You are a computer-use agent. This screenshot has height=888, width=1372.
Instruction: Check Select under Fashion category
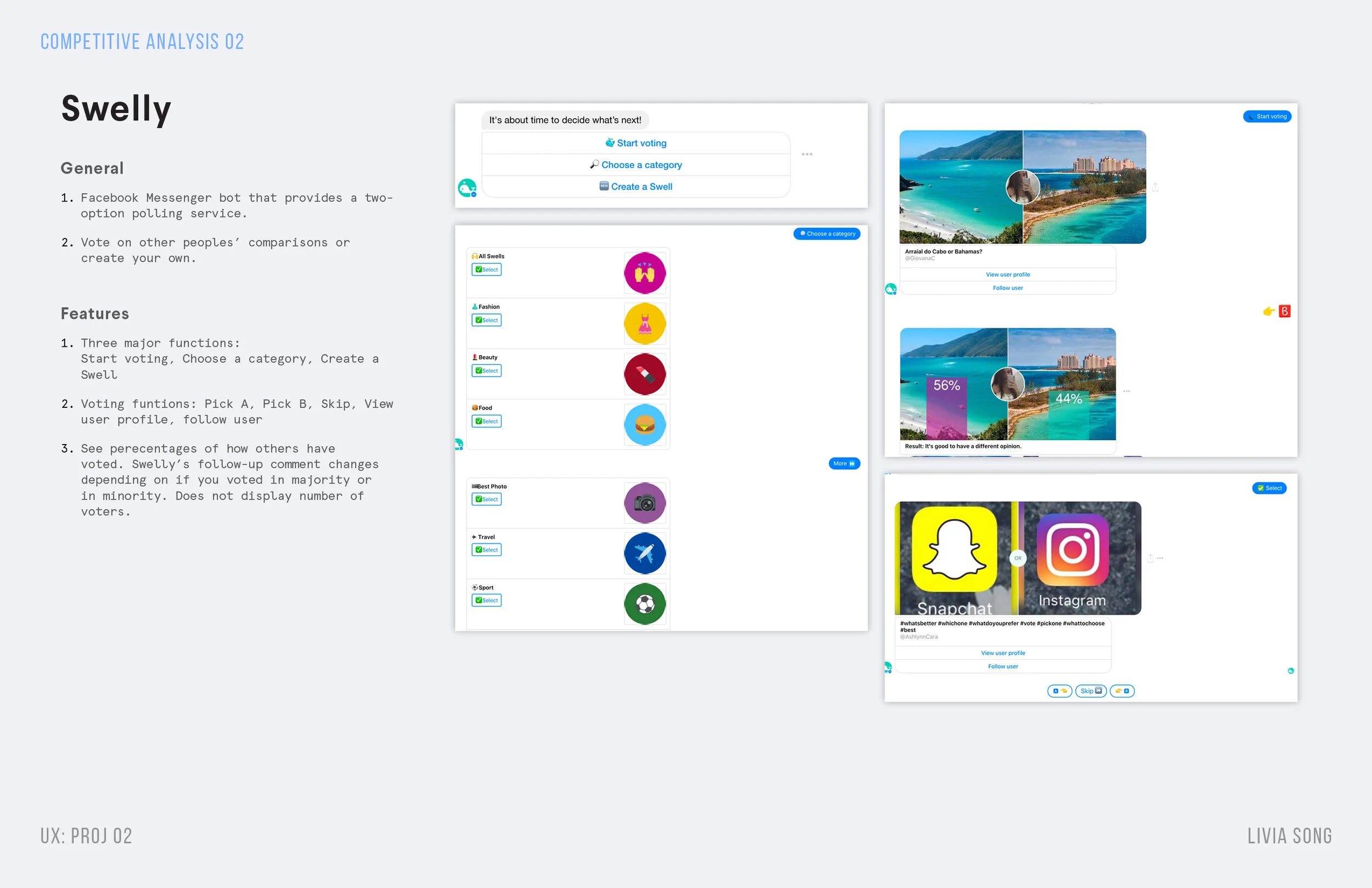tap(487, 320)
